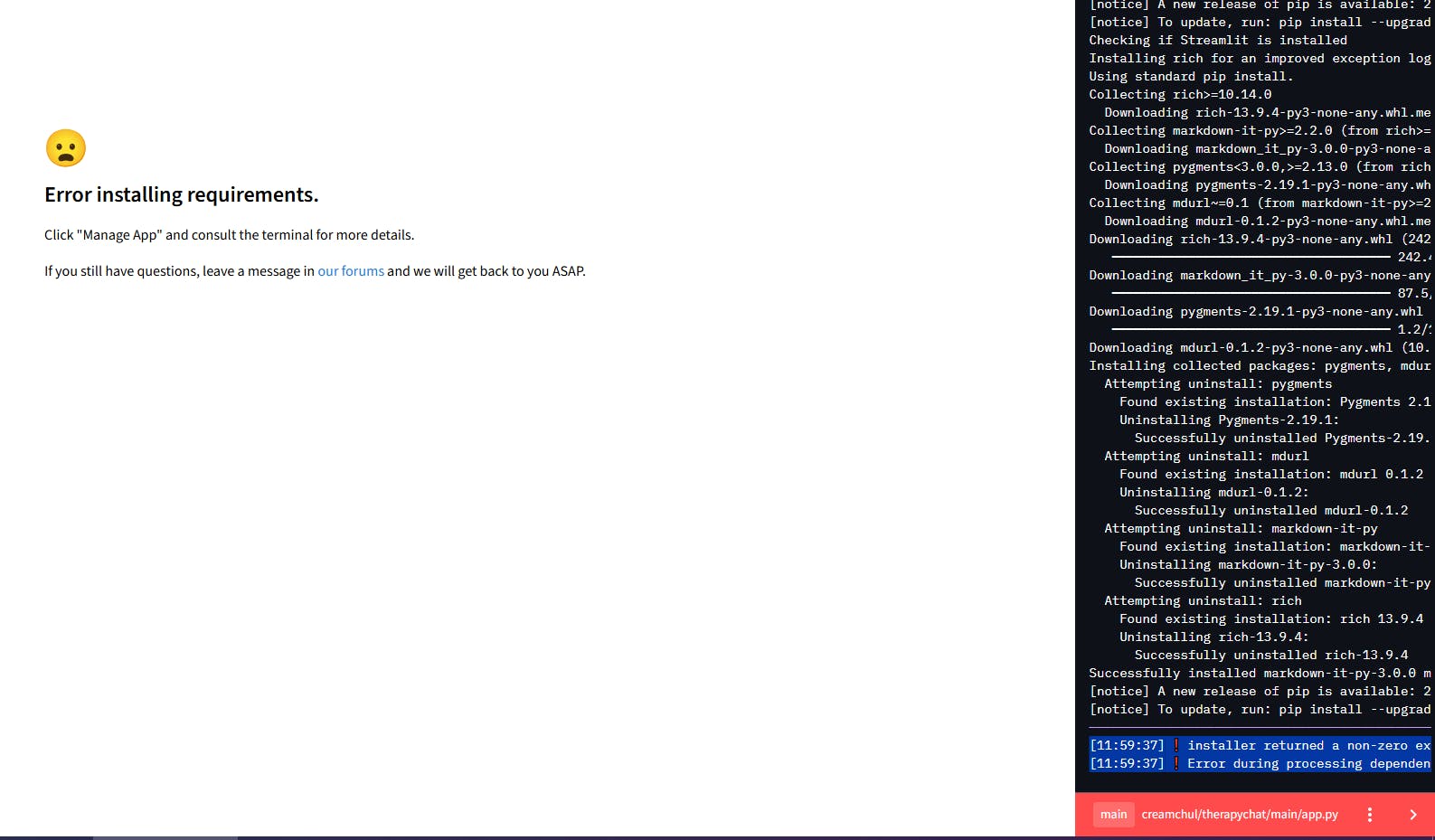Click the "Successfully uninstalled rich-13.9.4" line

pyautogui.click(x=1271, y=656)
